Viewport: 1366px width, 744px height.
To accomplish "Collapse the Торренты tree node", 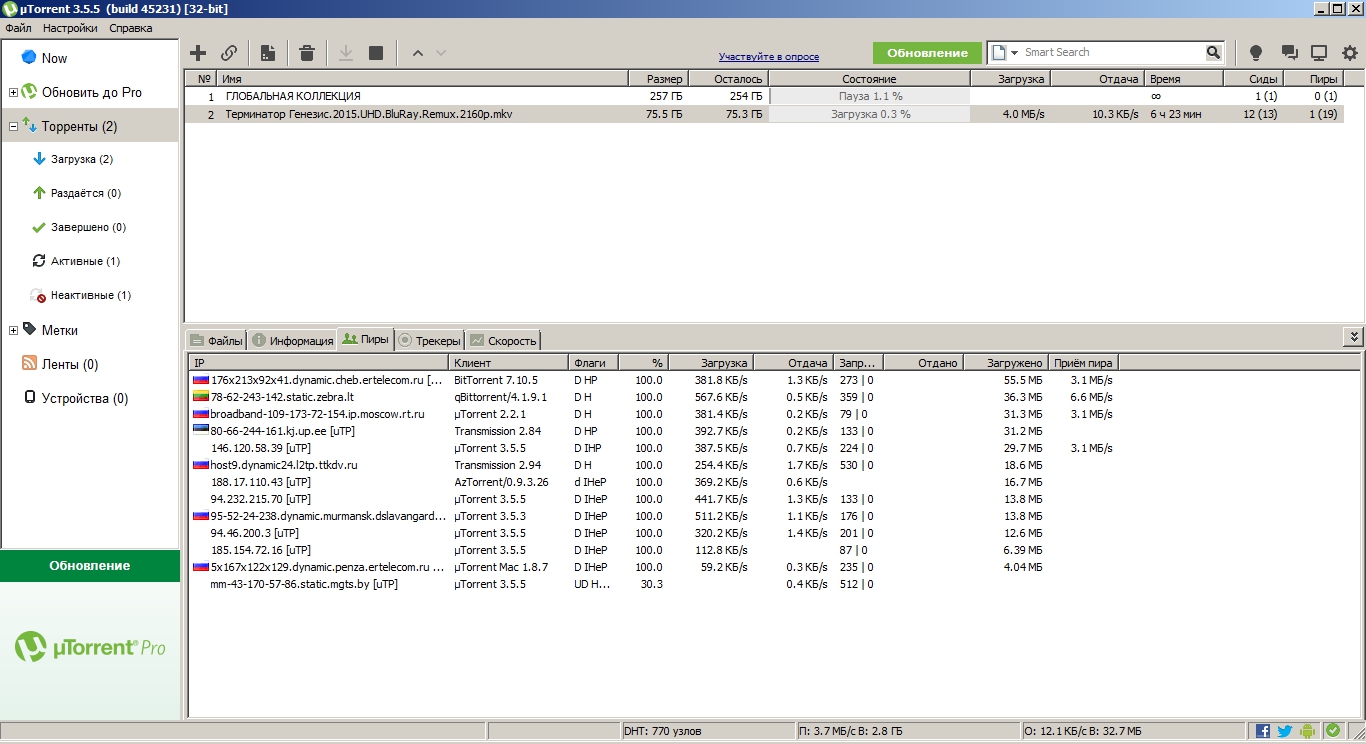I will 13,126.
